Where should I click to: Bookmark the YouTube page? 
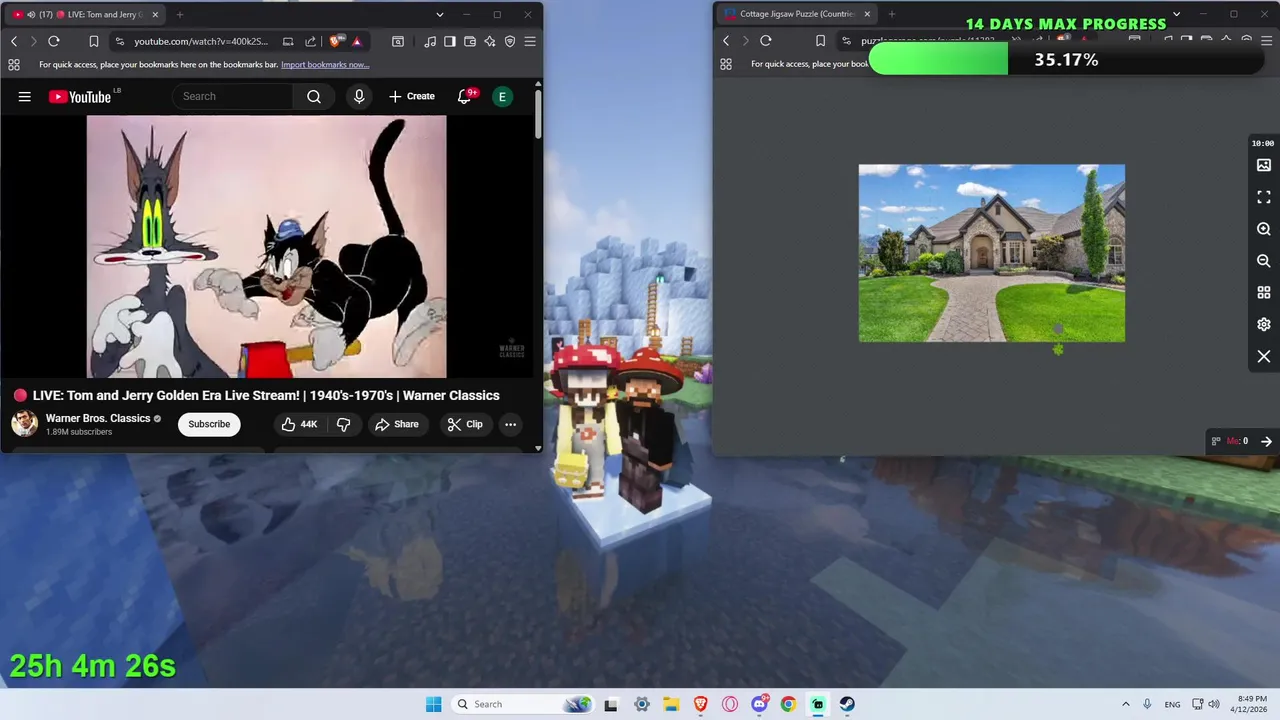[93, 41]
